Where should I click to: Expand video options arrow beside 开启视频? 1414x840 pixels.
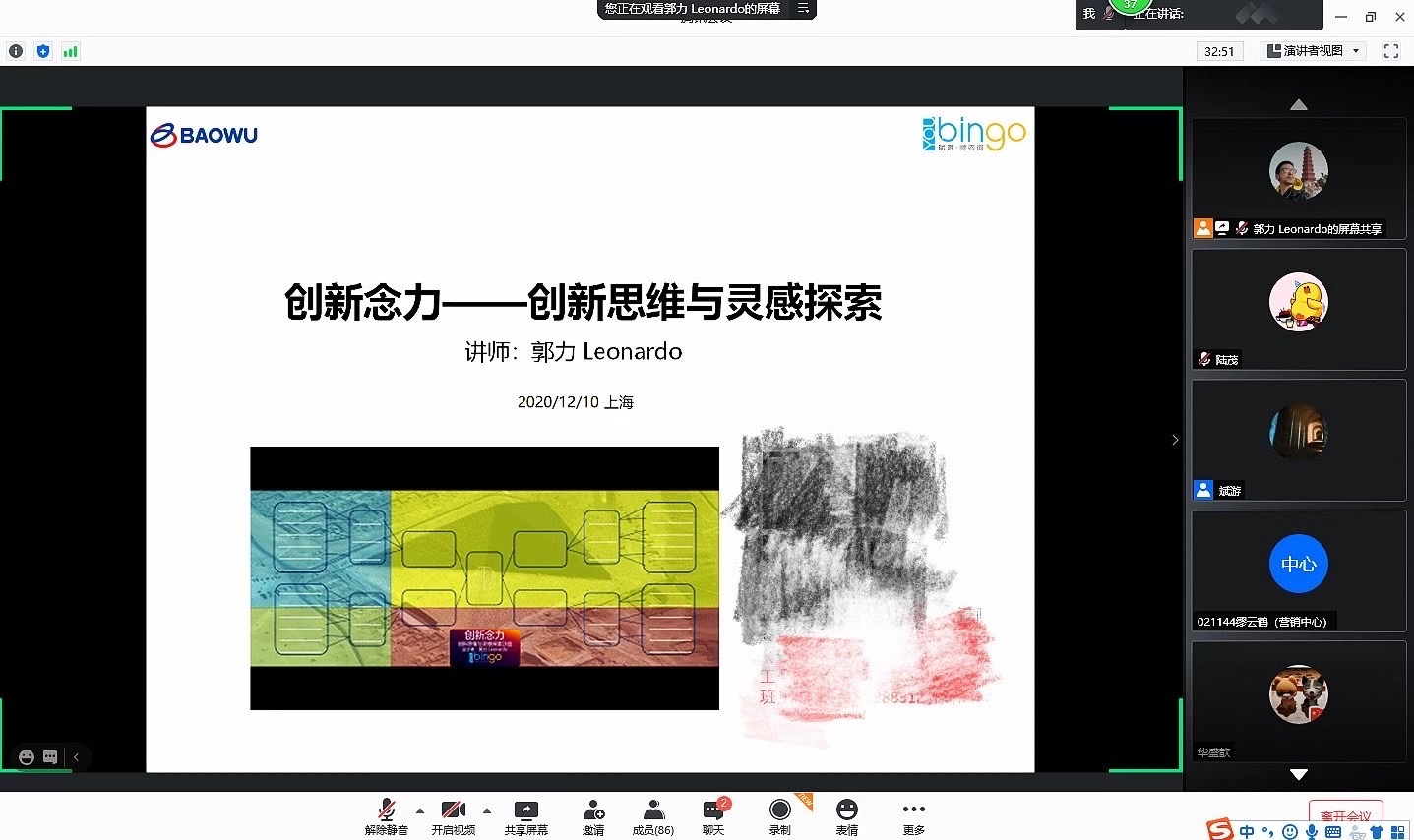click(487, 810)
